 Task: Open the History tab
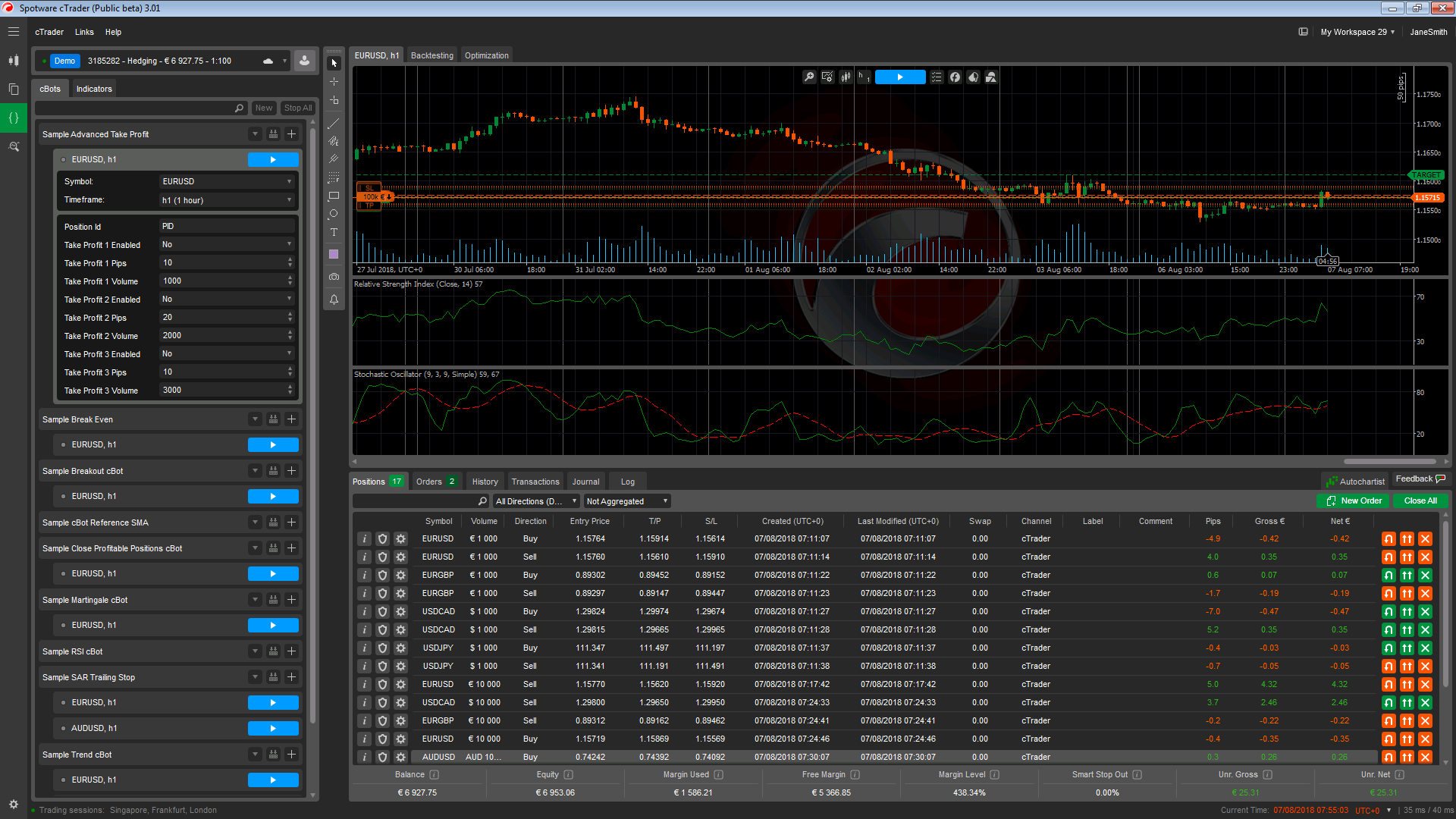click(x=485, y=482)
